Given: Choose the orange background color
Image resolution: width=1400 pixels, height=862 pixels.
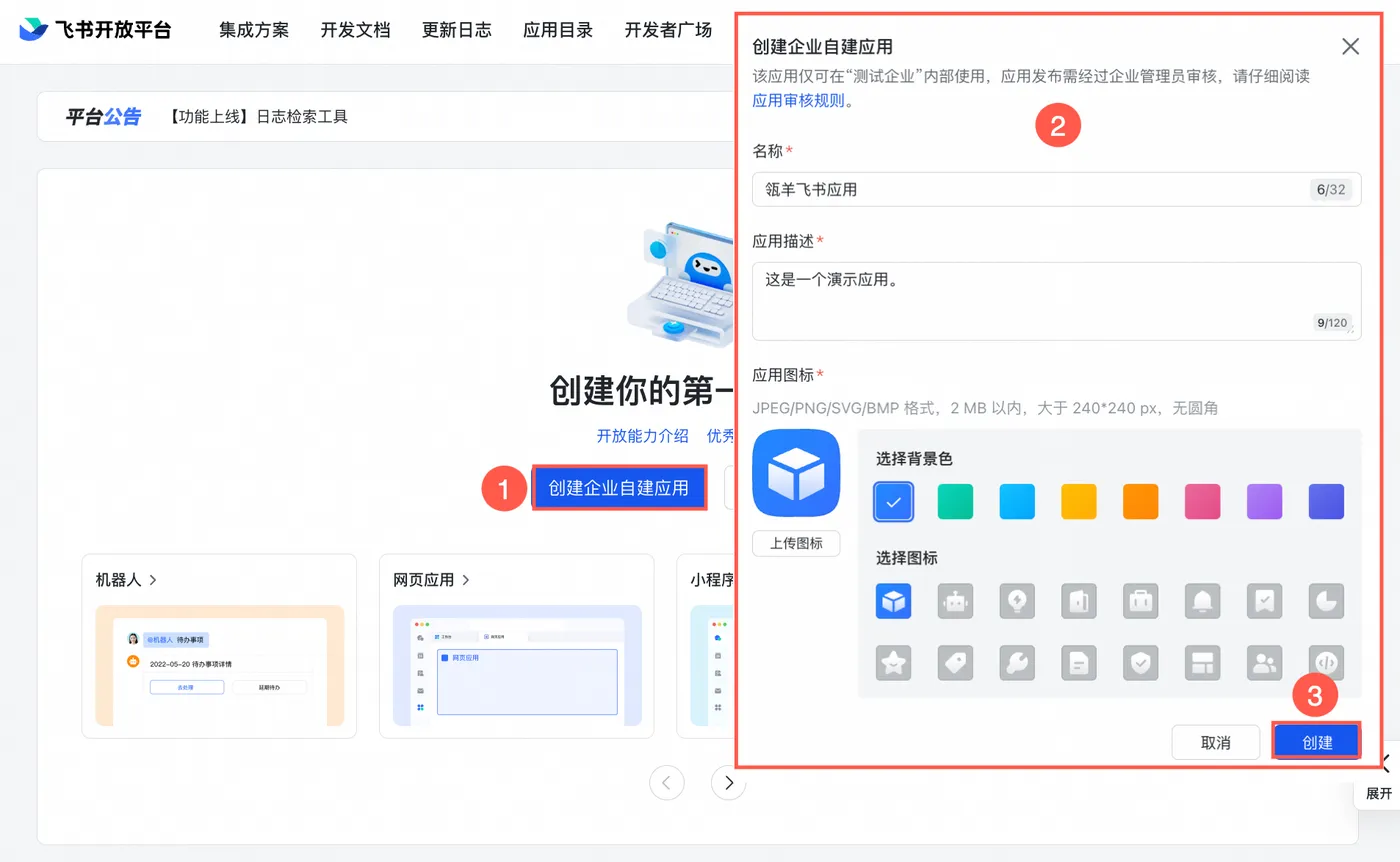Looking at the screenshot, I should point(1141,501).
